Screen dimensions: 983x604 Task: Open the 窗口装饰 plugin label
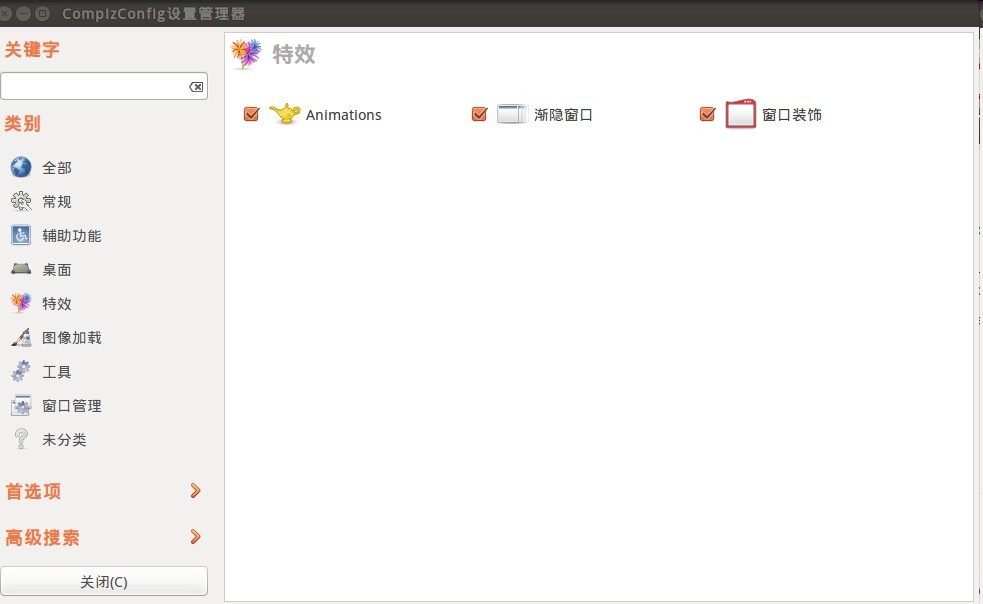coord(792,115)
